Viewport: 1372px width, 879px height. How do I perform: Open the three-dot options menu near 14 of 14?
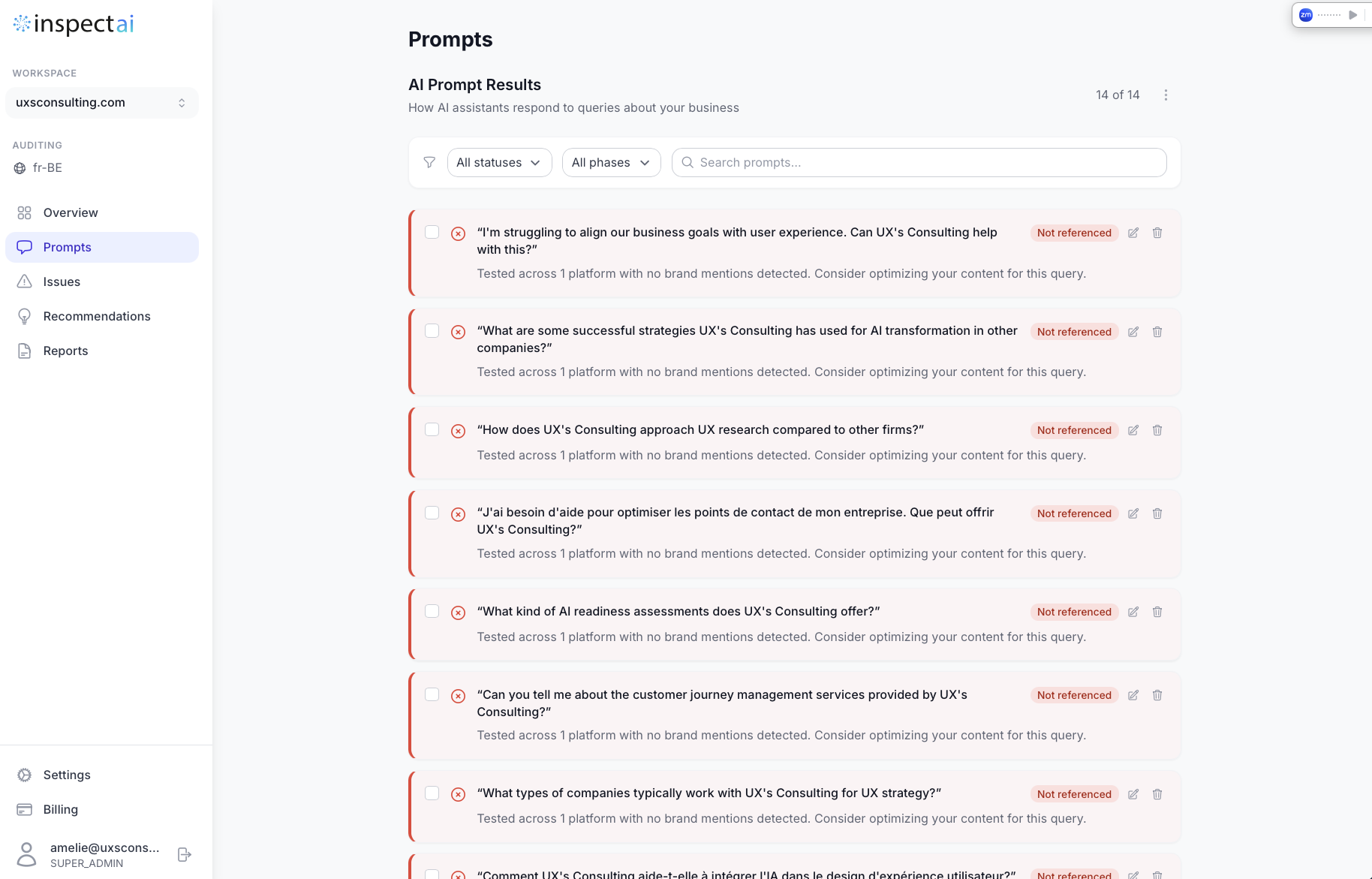1166,95
